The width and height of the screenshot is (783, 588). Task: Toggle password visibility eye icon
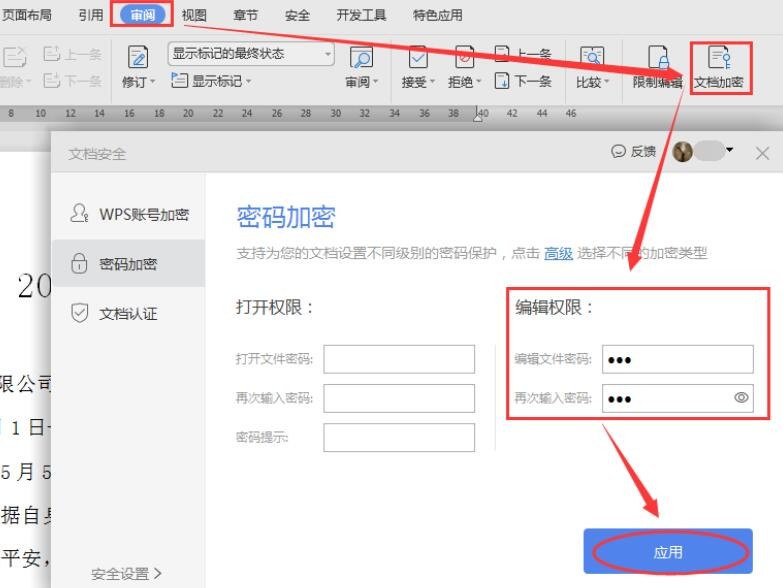[741, 397]
